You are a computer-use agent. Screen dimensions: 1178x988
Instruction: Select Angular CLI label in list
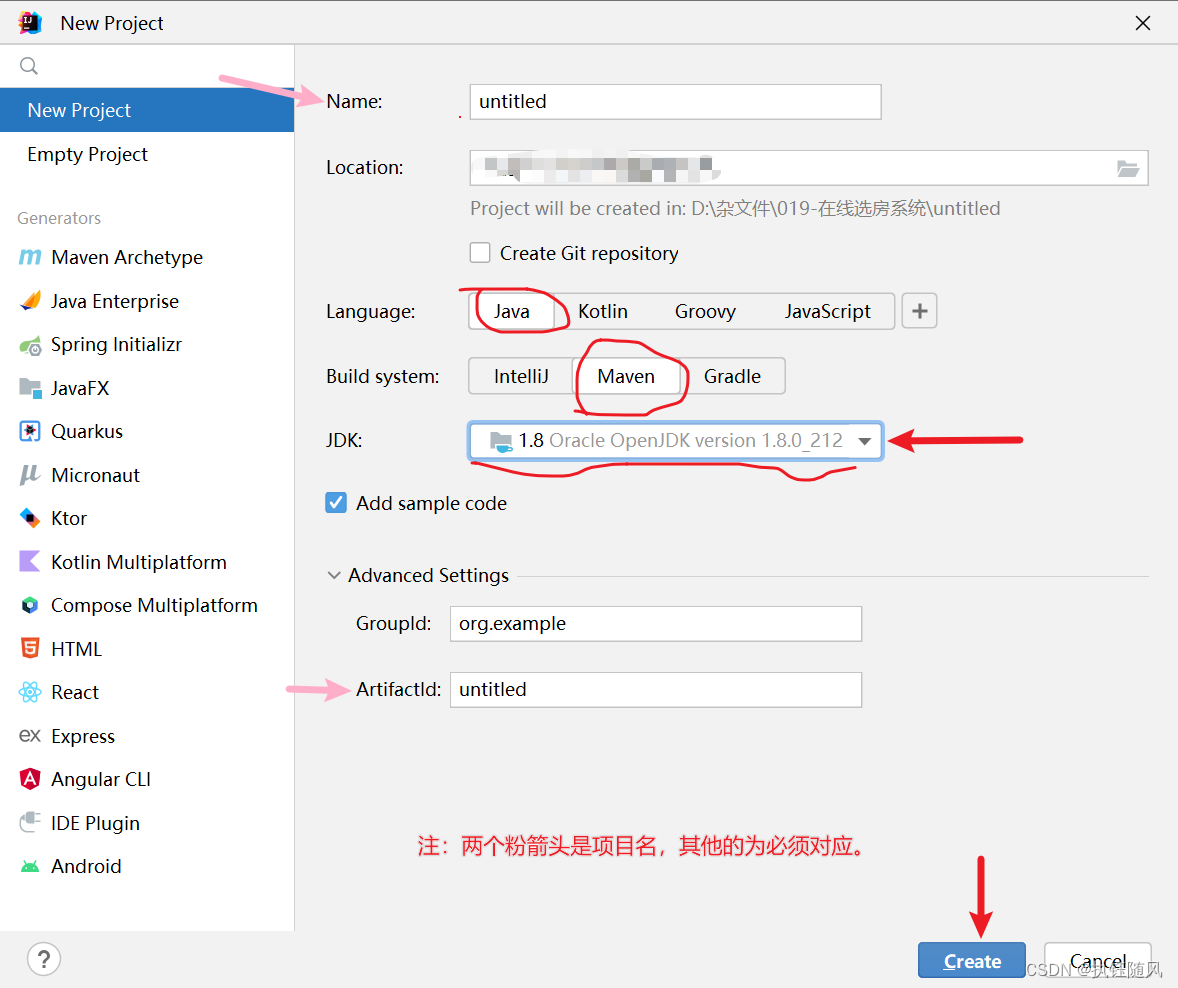pyautogui.click(x=101, y=779)
